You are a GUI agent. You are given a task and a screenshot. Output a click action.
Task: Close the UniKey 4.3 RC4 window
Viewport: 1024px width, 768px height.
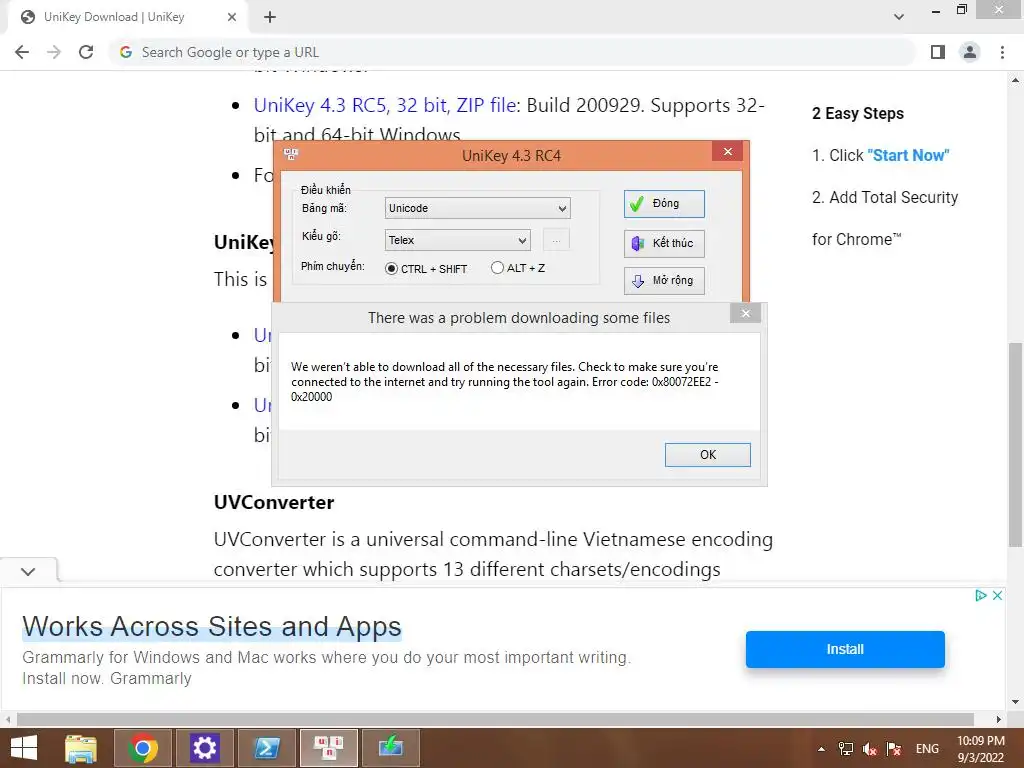pos(728,152)
